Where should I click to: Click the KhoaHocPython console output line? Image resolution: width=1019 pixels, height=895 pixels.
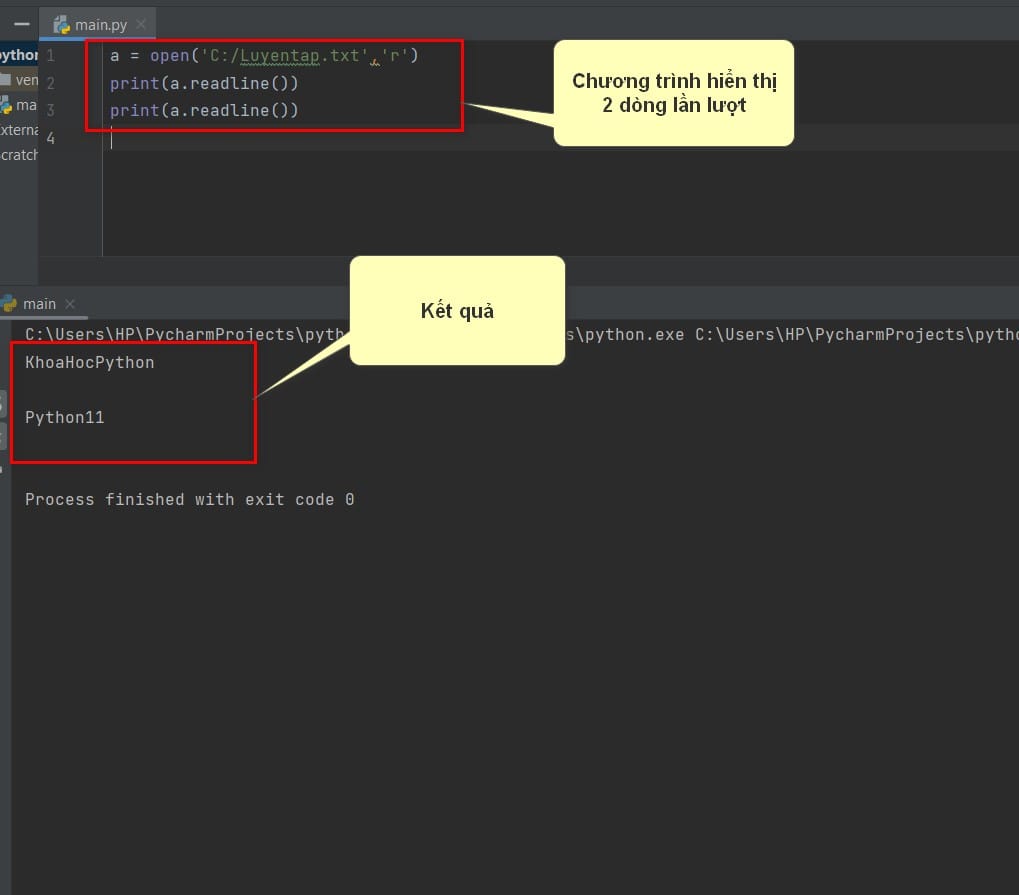pos(90,363)
